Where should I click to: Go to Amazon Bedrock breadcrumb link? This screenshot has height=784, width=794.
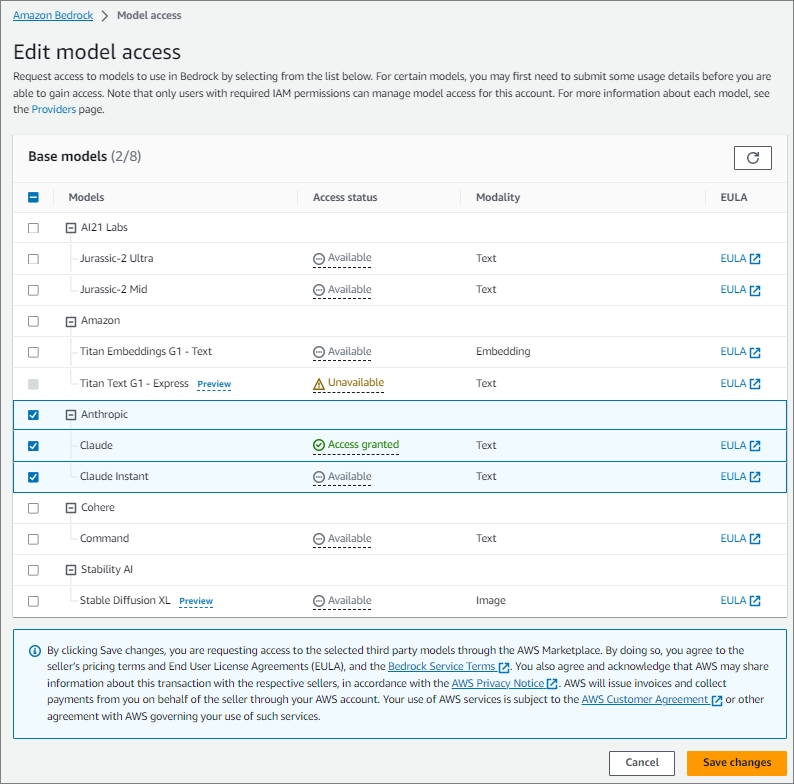coord(53,16)
